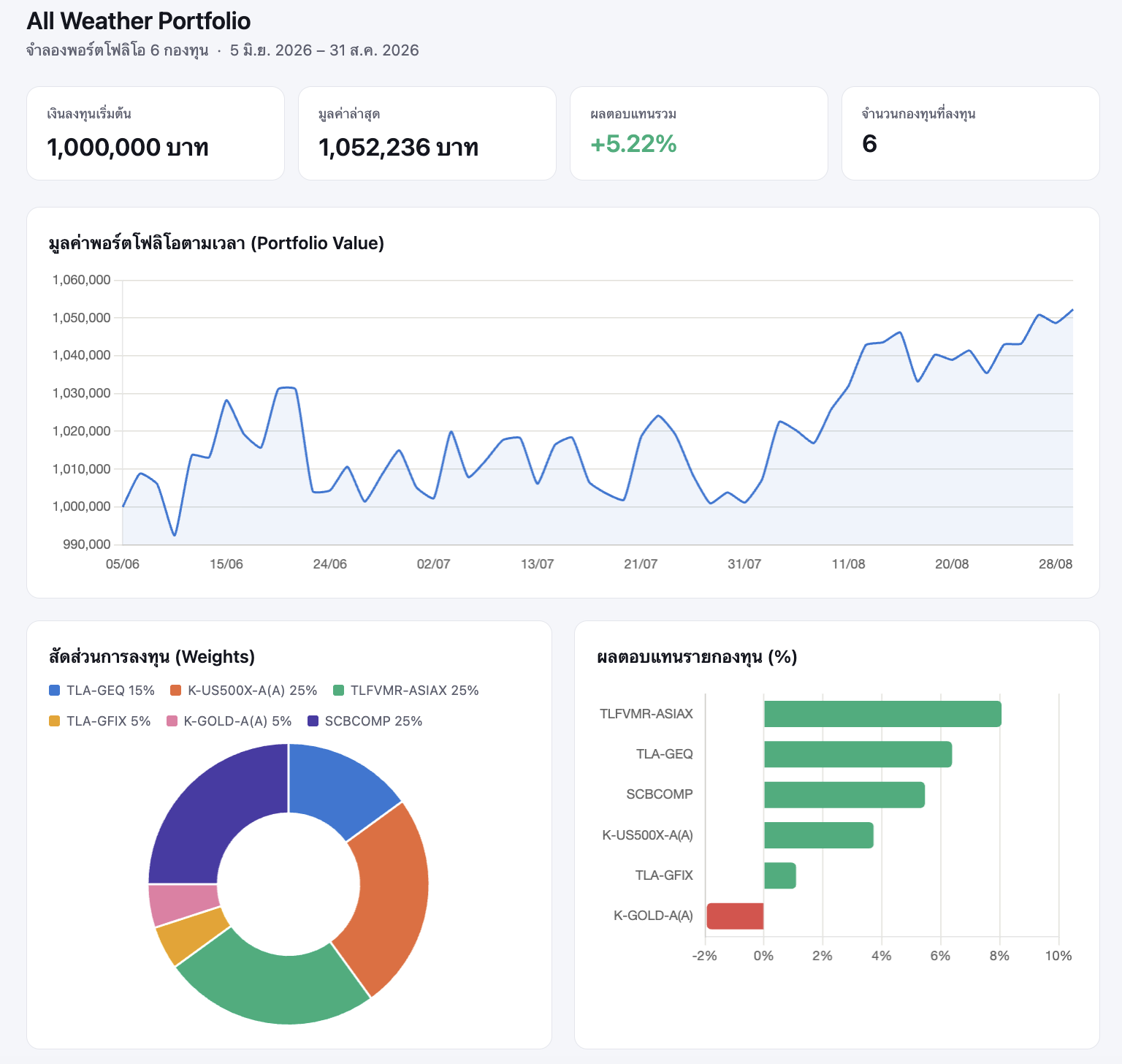The width and height of the screenshot is (1122, 1064).
Task: Click the K-US500X-A(A) green return bar
Action: pos(819,835)
